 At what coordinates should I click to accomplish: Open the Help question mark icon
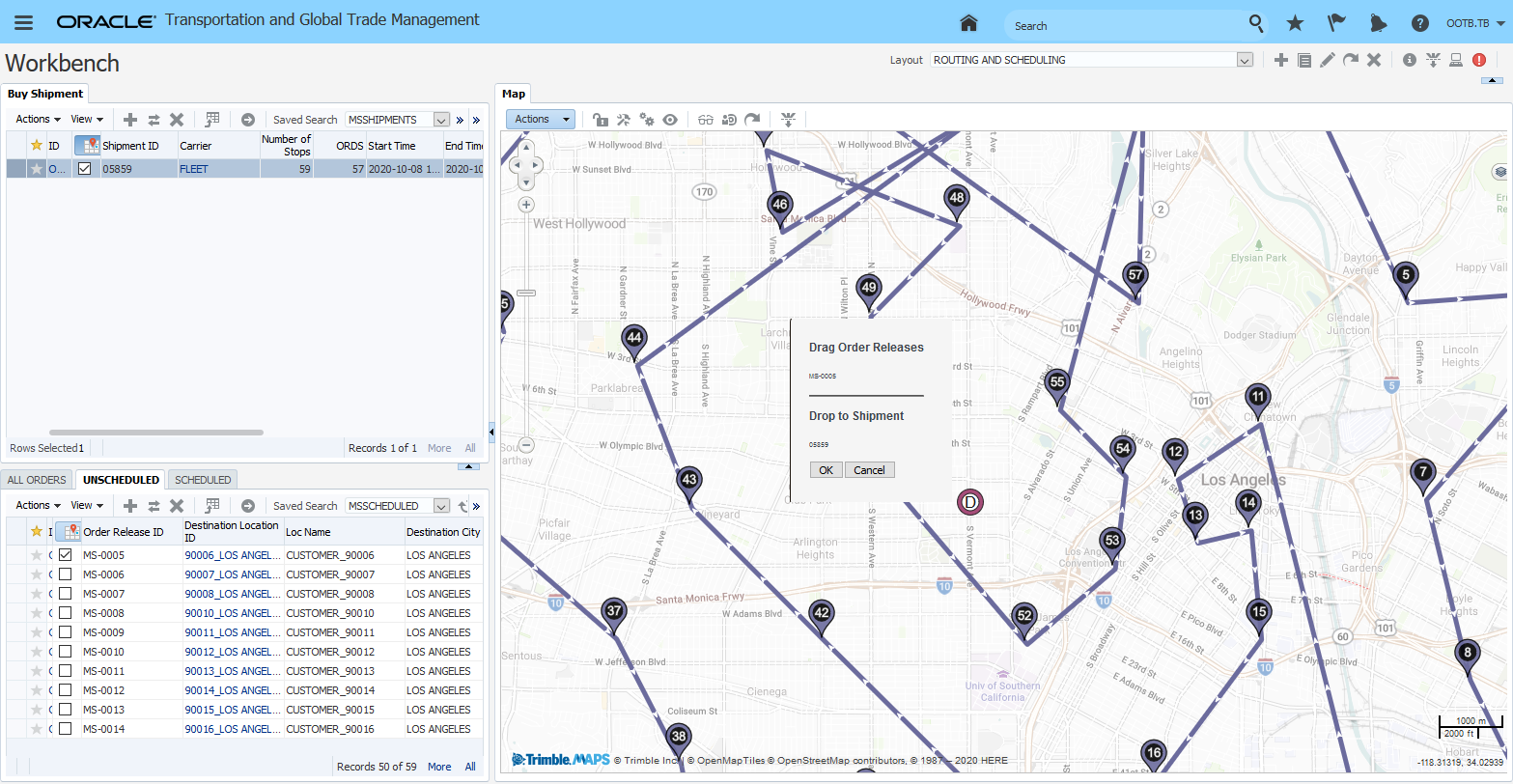1419,23
